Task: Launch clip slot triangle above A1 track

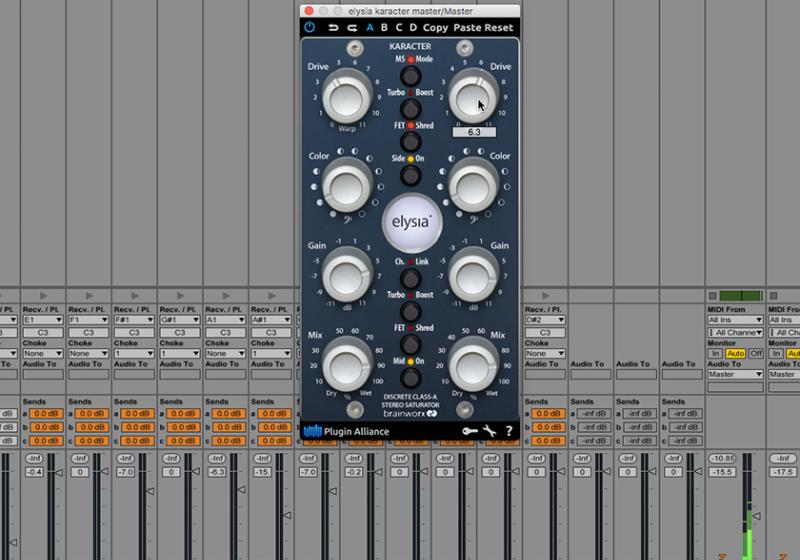Action: pyautogui.click(x=226, y=296)
